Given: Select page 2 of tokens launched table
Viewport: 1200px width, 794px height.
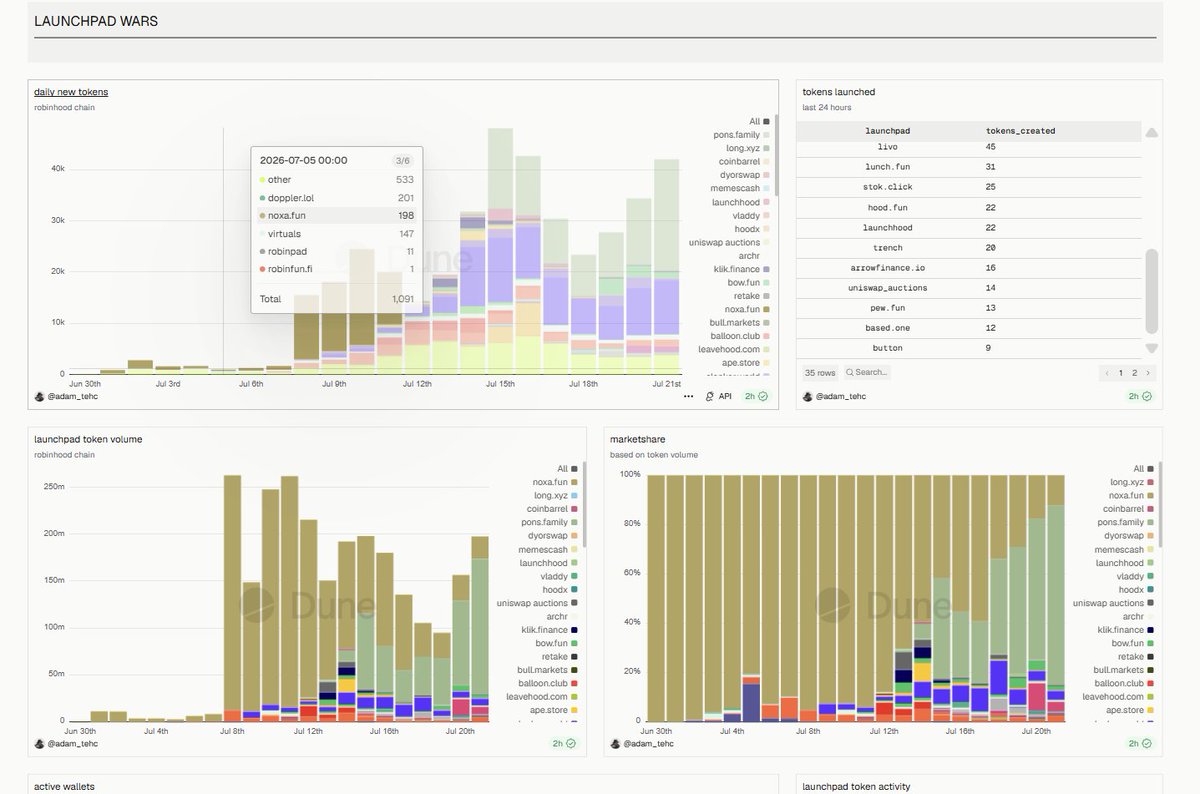Looking at the screenshot, I should (x=1134, y=373).
